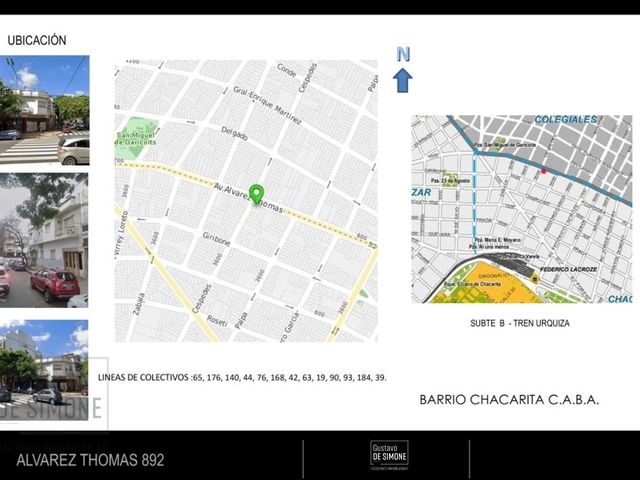Open the photo with the red car
Screen dimensions: 640x480
click(x=44, y=240)
